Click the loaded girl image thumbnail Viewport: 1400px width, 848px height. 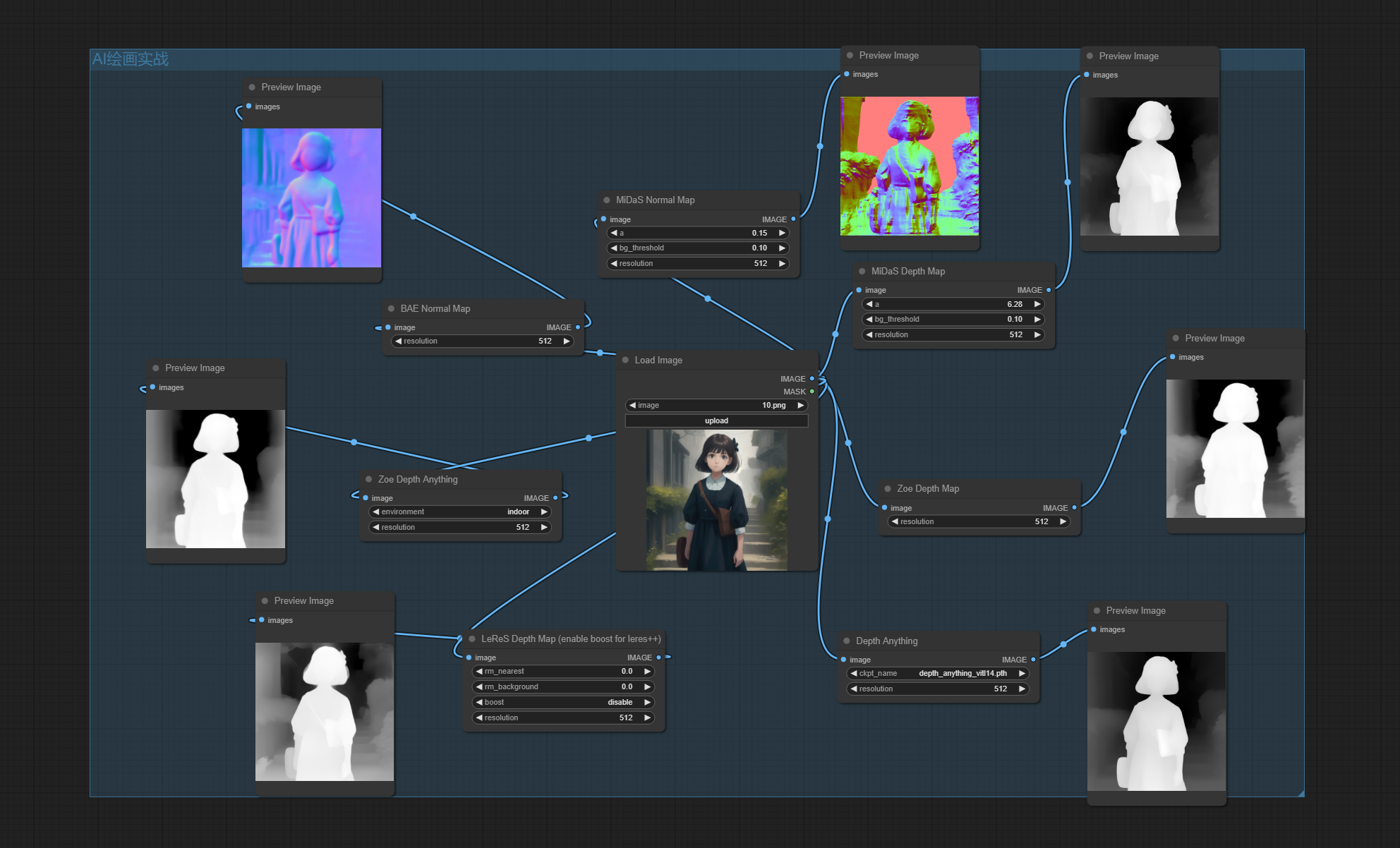pyautogui.click(x=716, y=500)
